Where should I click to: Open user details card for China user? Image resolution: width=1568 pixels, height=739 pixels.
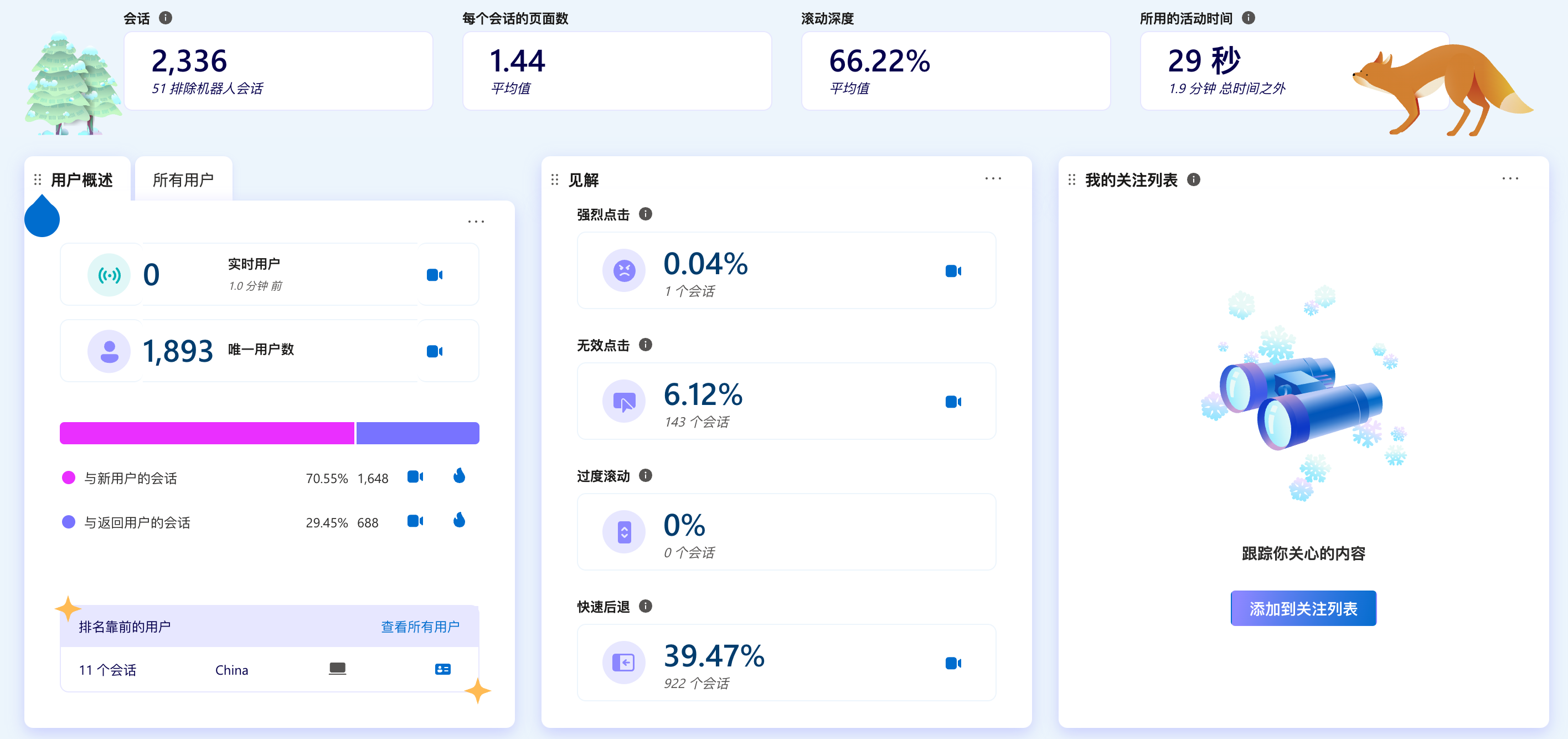point(442,669)
